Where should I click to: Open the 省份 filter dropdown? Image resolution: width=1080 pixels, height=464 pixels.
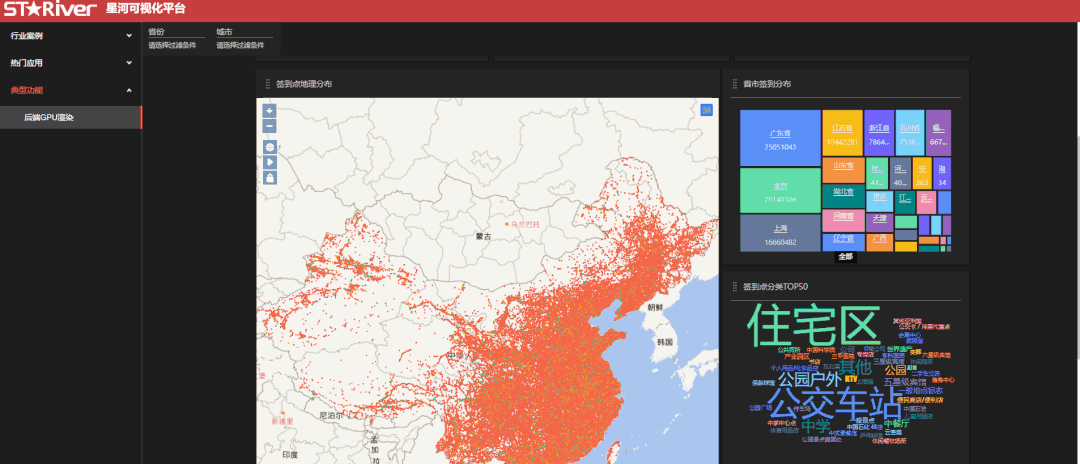(176, 45)
